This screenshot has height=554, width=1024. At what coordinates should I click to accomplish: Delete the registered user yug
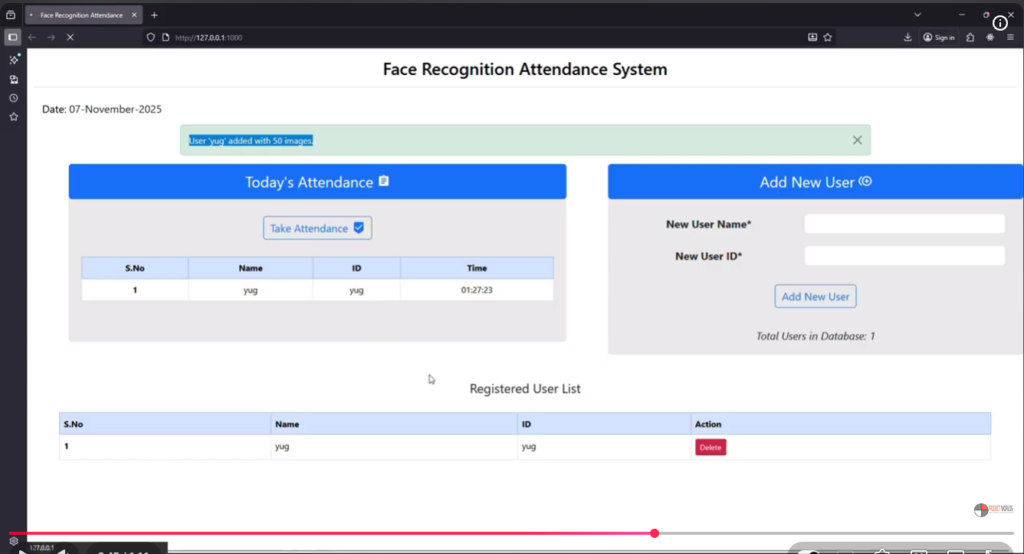(x=711, y=448)
